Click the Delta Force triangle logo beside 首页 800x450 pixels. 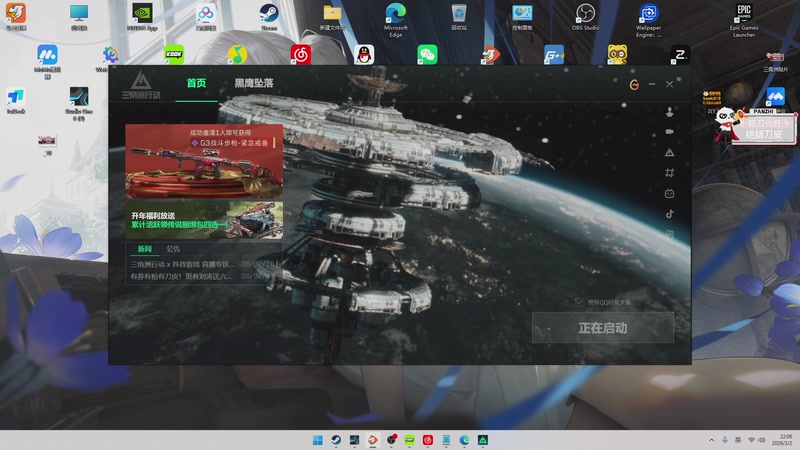(141, 85)
